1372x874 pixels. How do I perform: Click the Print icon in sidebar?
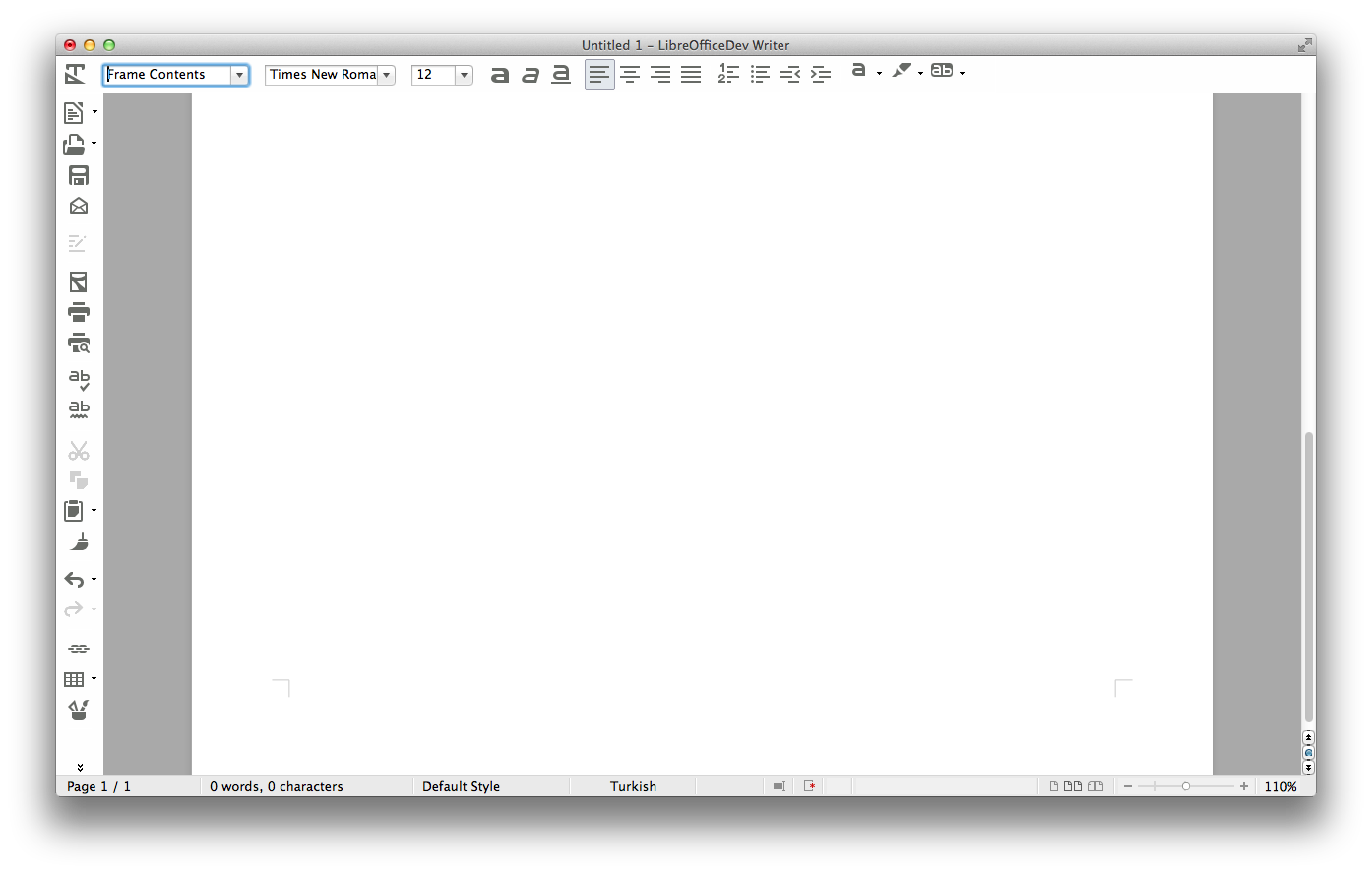79,313
